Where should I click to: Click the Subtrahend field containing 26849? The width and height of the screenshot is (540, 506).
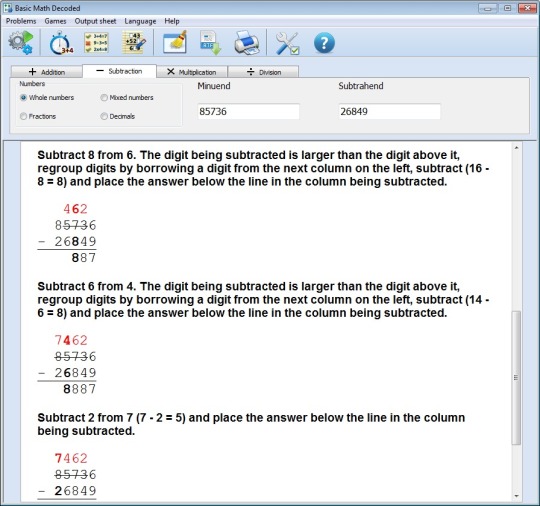click(x=389, y=112)
